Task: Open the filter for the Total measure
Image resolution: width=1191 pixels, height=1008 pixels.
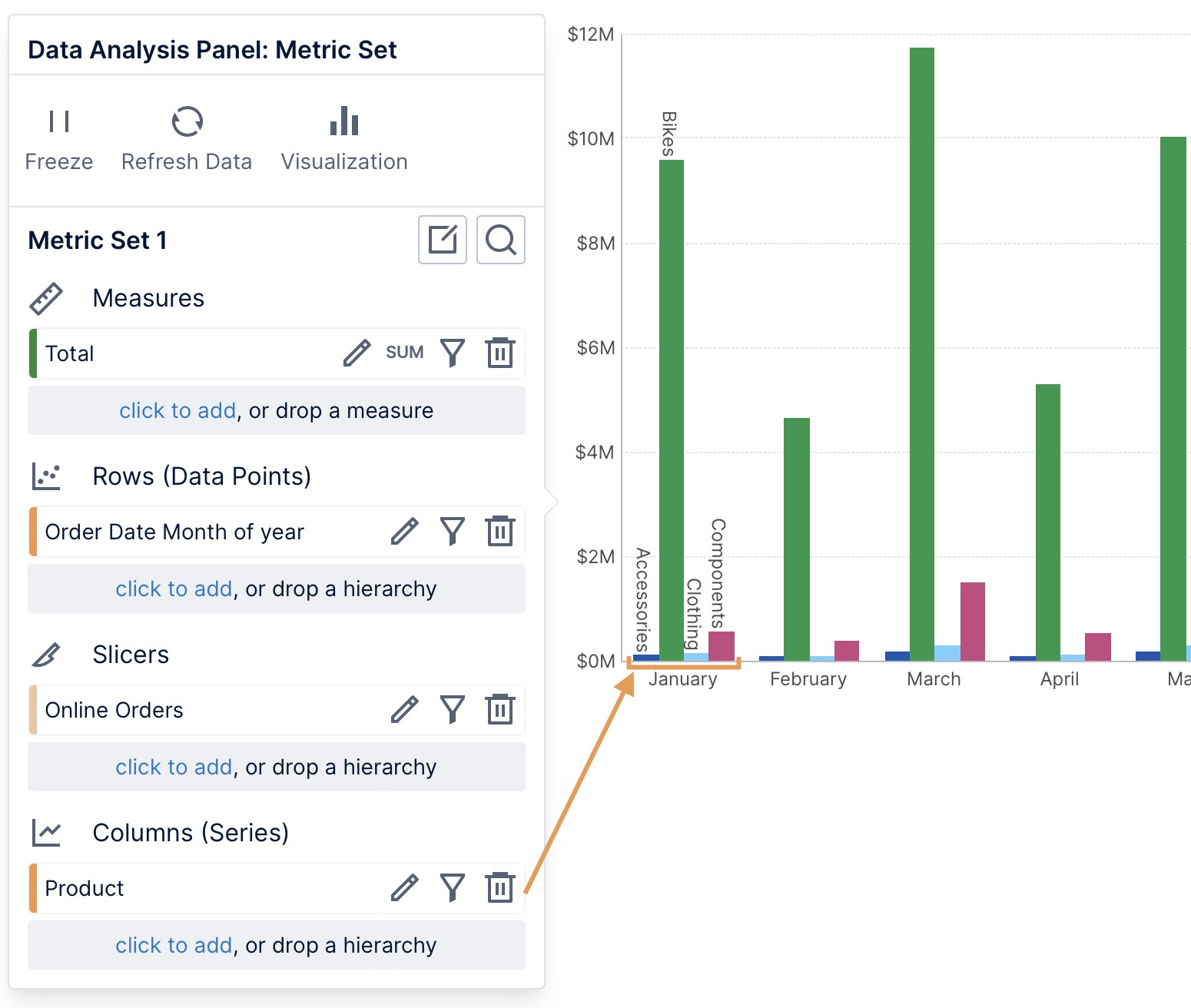Action: pos(453,353)
